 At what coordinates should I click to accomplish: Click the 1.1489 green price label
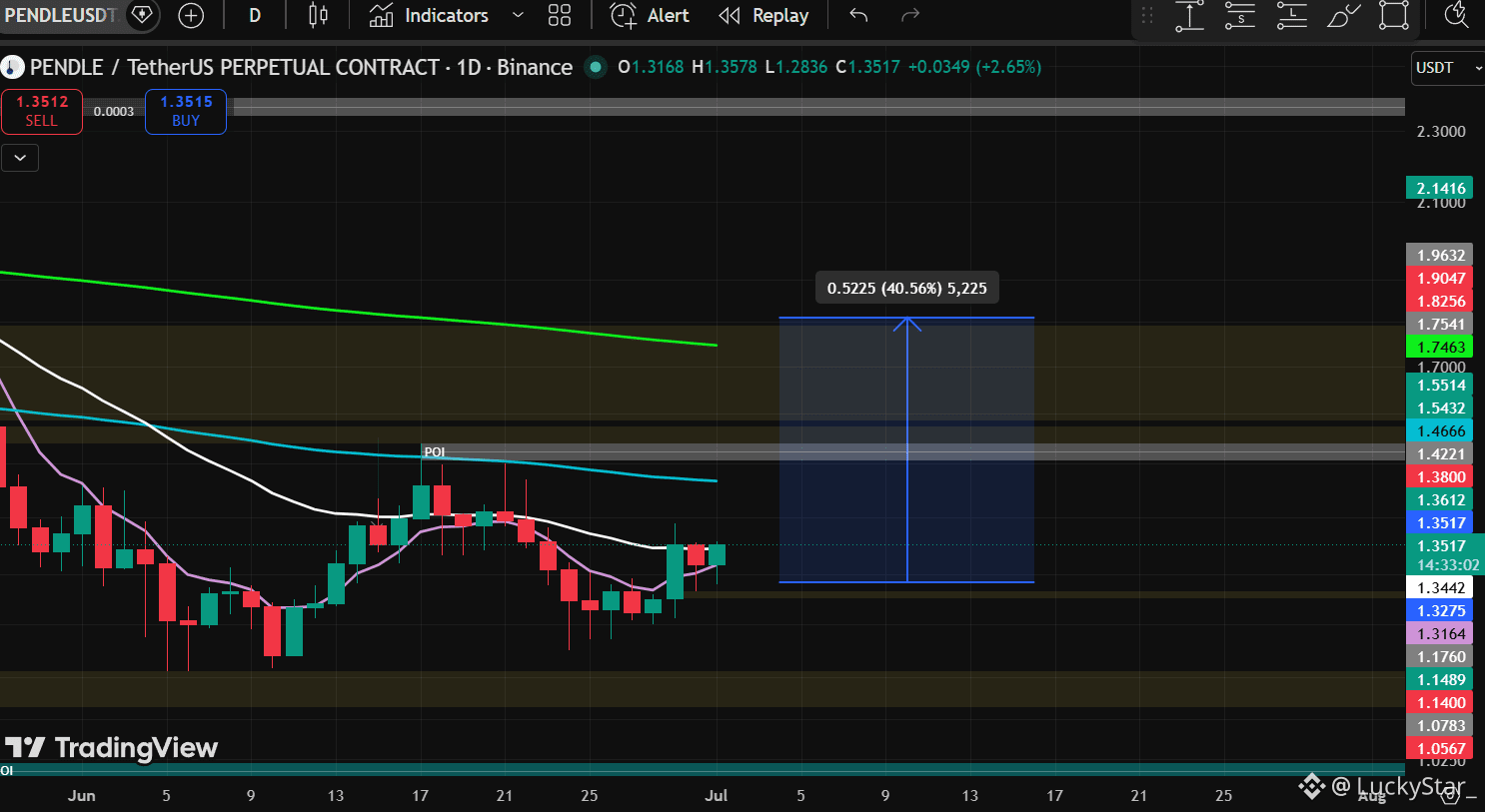click(1439, 679)
